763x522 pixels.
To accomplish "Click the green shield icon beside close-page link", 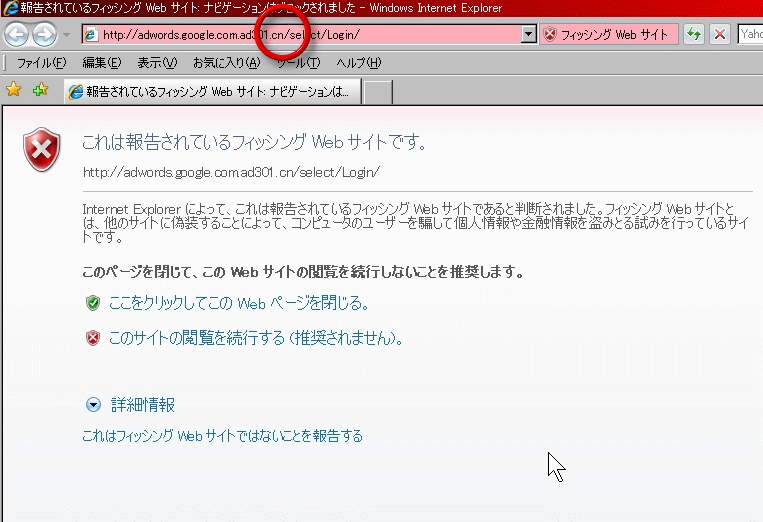I will pos(92,303).
